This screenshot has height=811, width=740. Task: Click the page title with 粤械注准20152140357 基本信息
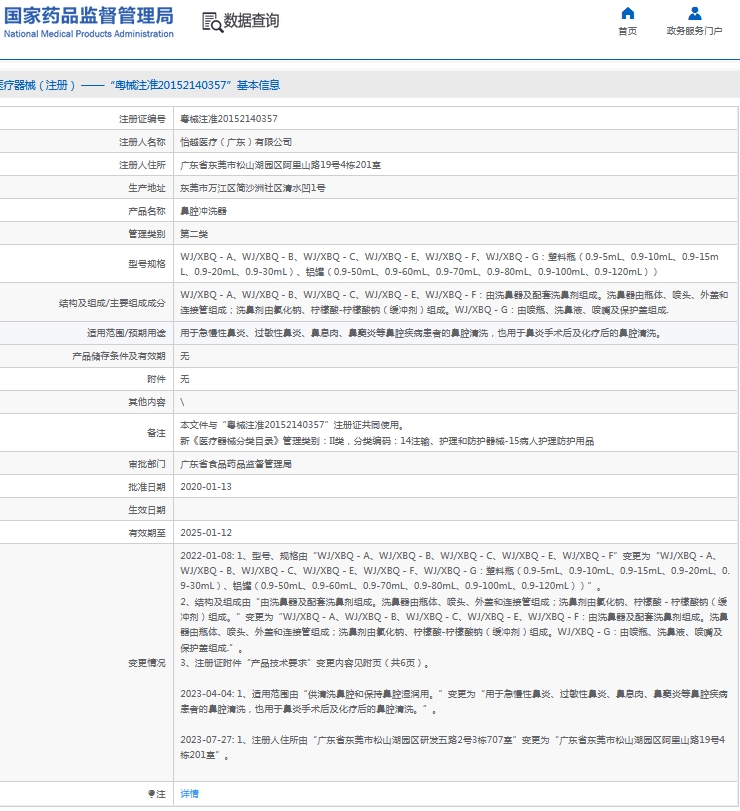click(x=140, y=85)
